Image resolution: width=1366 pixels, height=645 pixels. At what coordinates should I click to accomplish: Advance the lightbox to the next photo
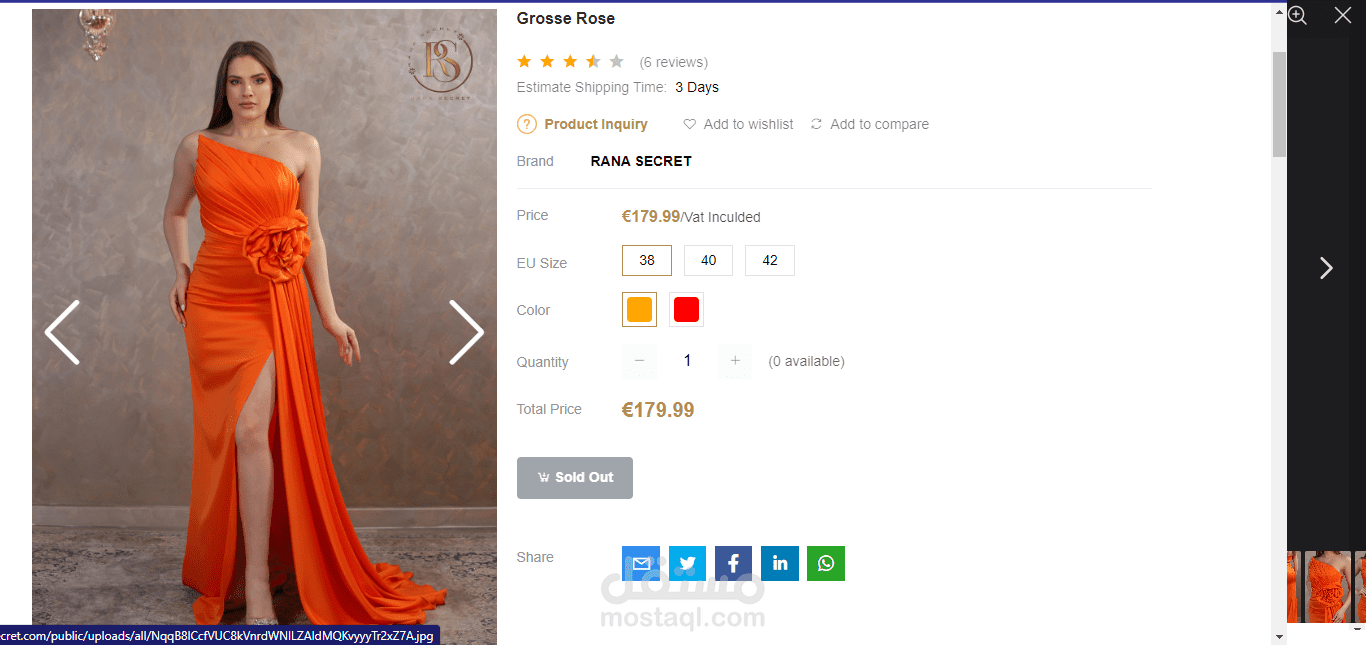tap(1326, 268)
